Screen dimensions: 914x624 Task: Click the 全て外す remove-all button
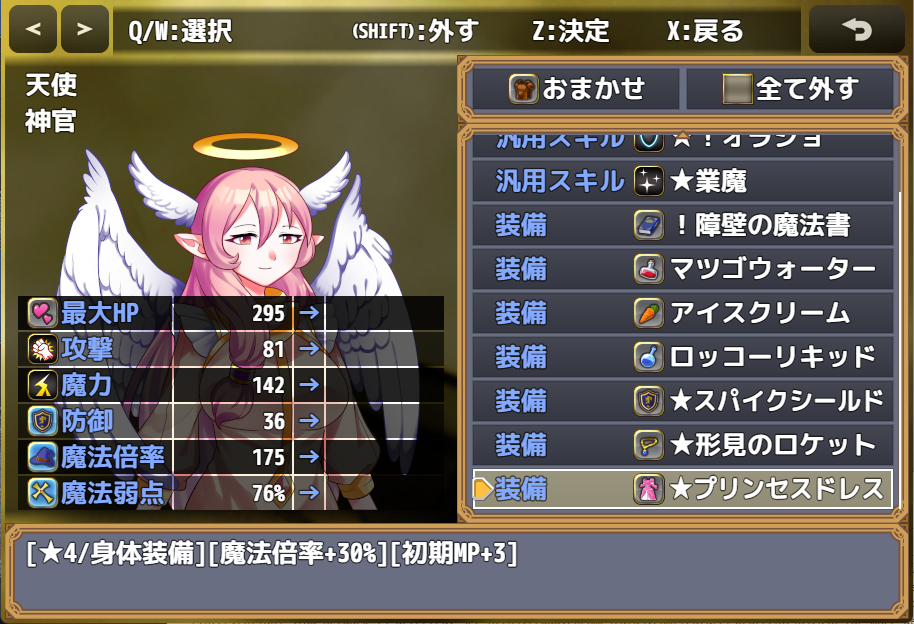(x=790, y=89)
